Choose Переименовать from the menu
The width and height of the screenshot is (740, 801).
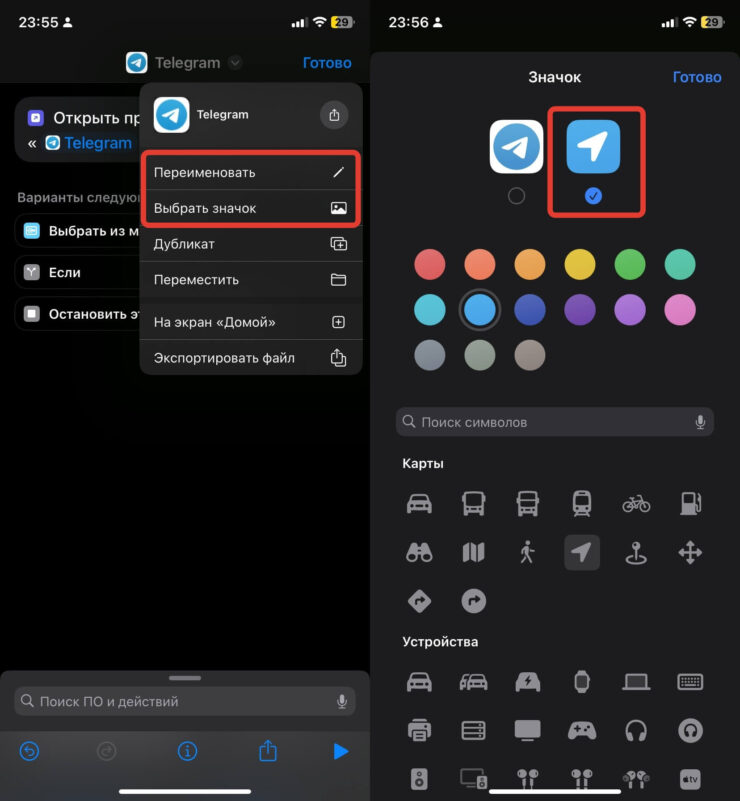pyautogui.click(x=250, y=172)
